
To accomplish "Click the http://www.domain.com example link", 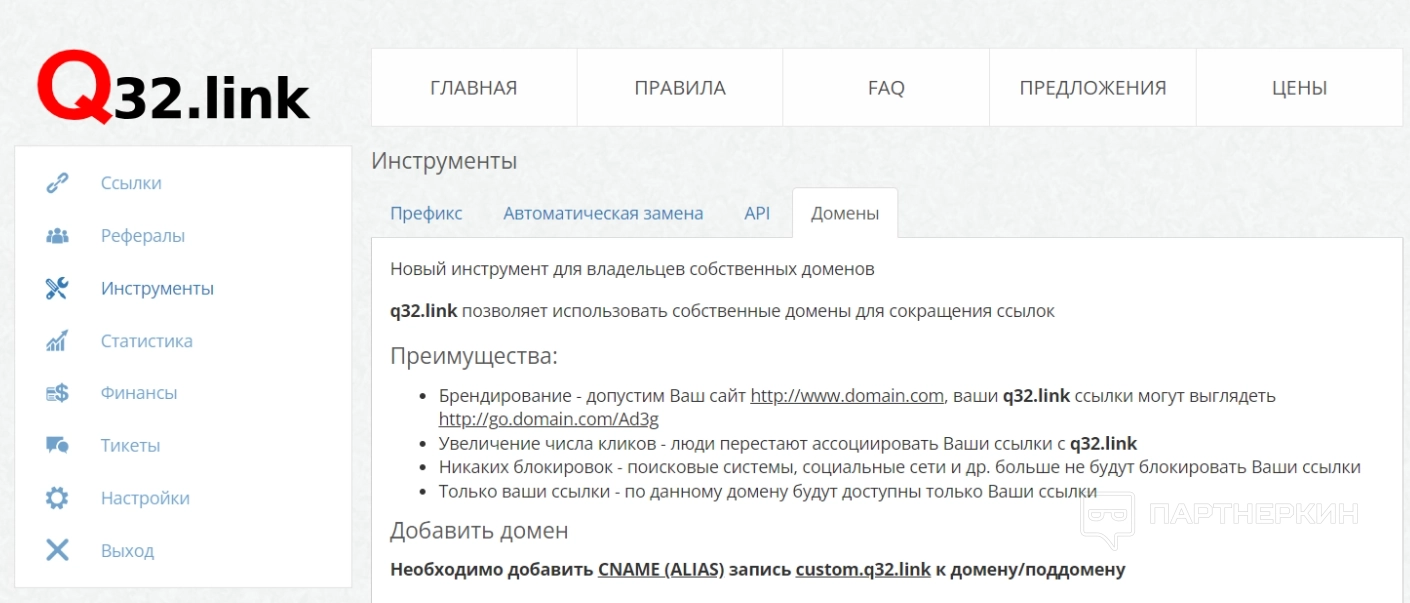I will pyautogui.click(x=847, y=395).
